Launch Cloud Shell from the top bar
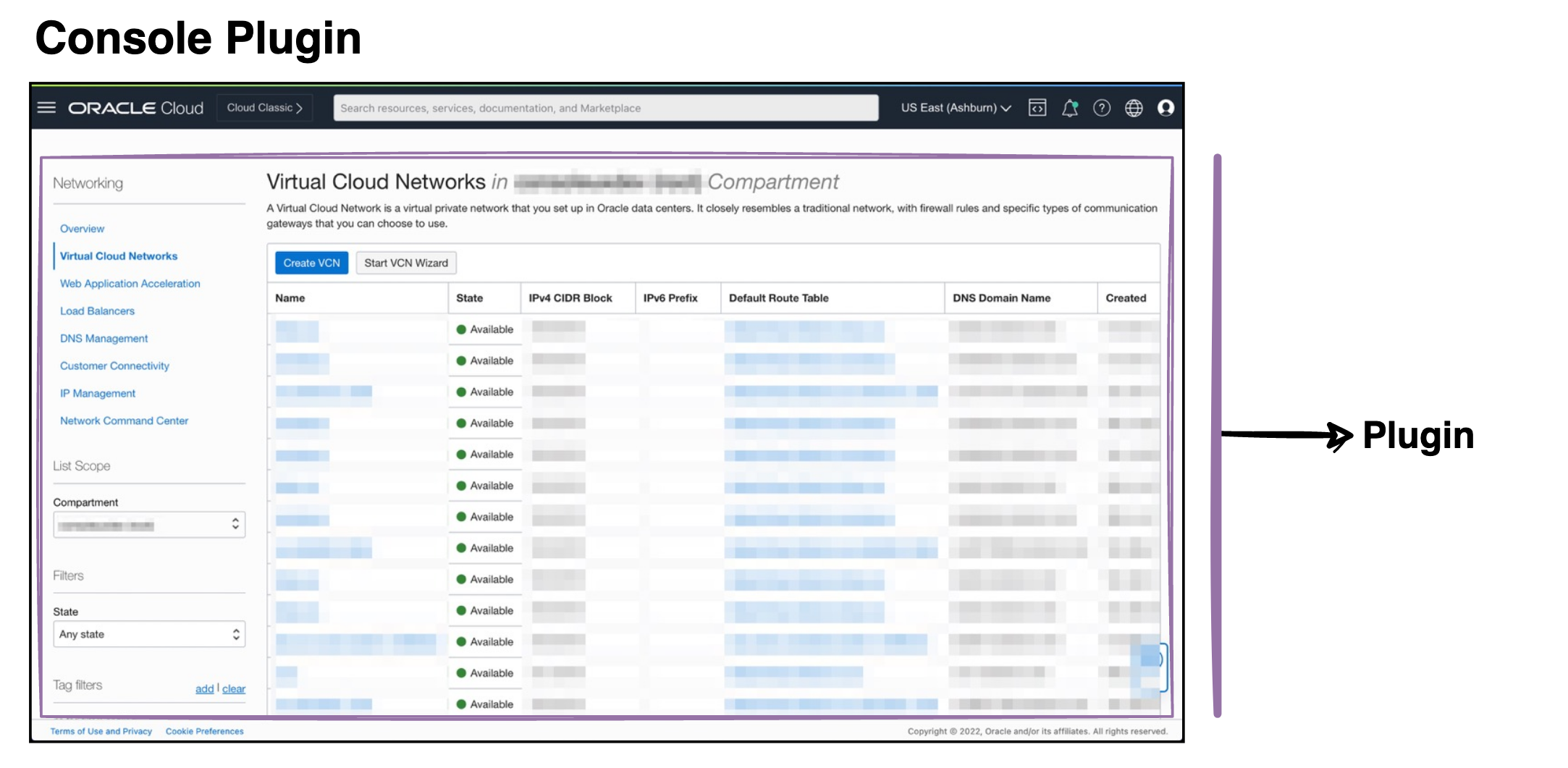The width and height of the screenshot is (1568, 768). [1037, 108]
